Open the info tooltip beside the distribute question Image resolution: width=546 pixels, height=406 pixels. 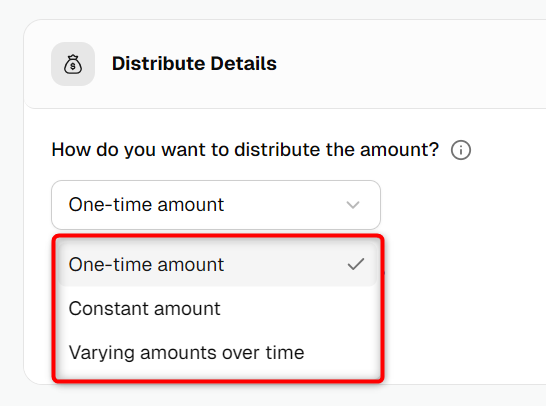click(x=461, y=150)
